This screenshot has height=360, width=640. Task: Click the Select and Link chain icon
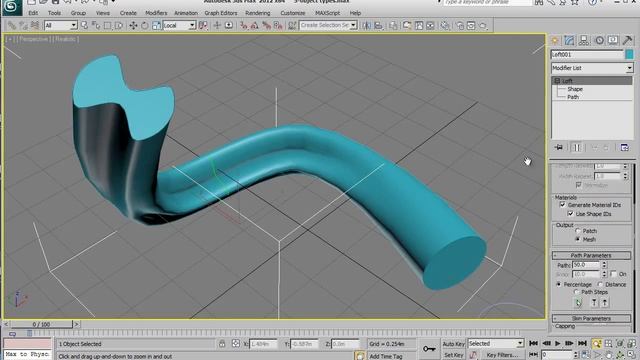pos(12,25)
